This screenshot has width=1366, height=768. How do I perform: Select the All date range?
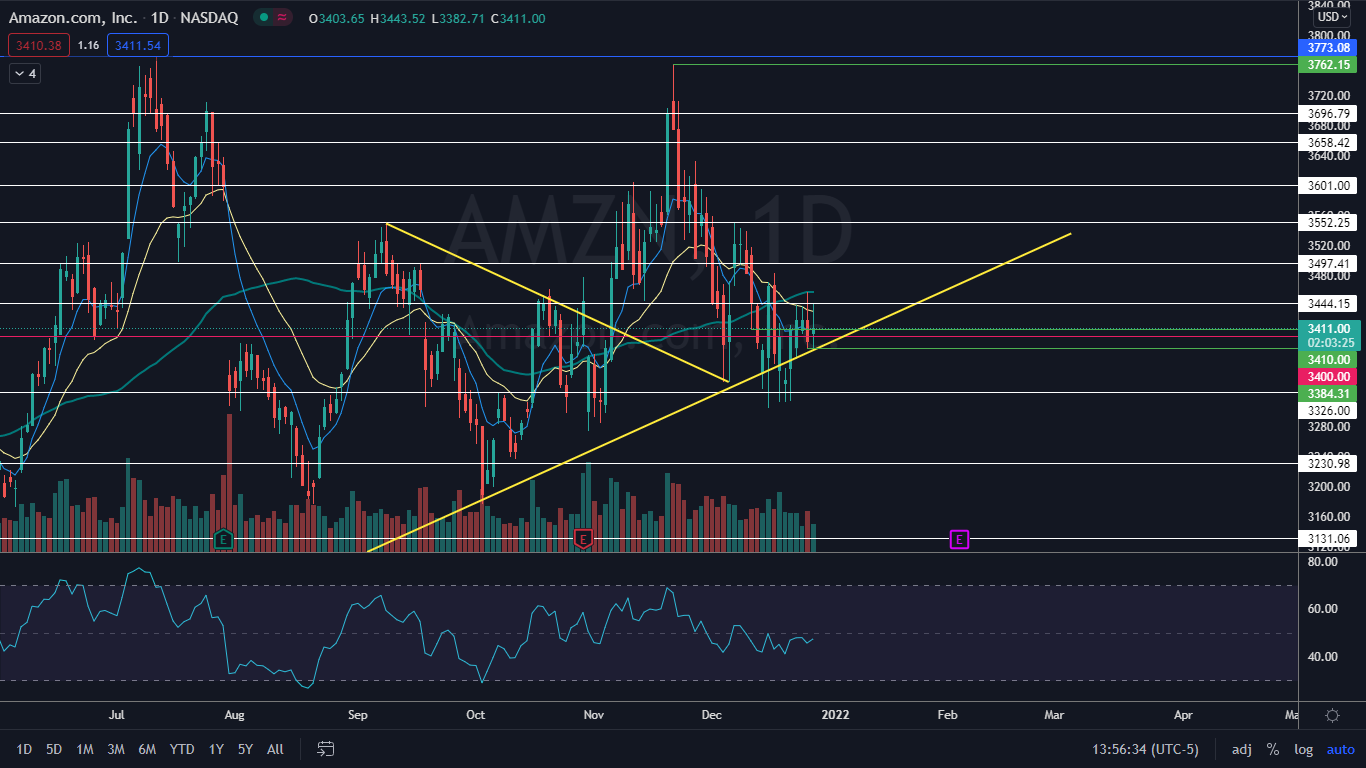click(276, 749)
